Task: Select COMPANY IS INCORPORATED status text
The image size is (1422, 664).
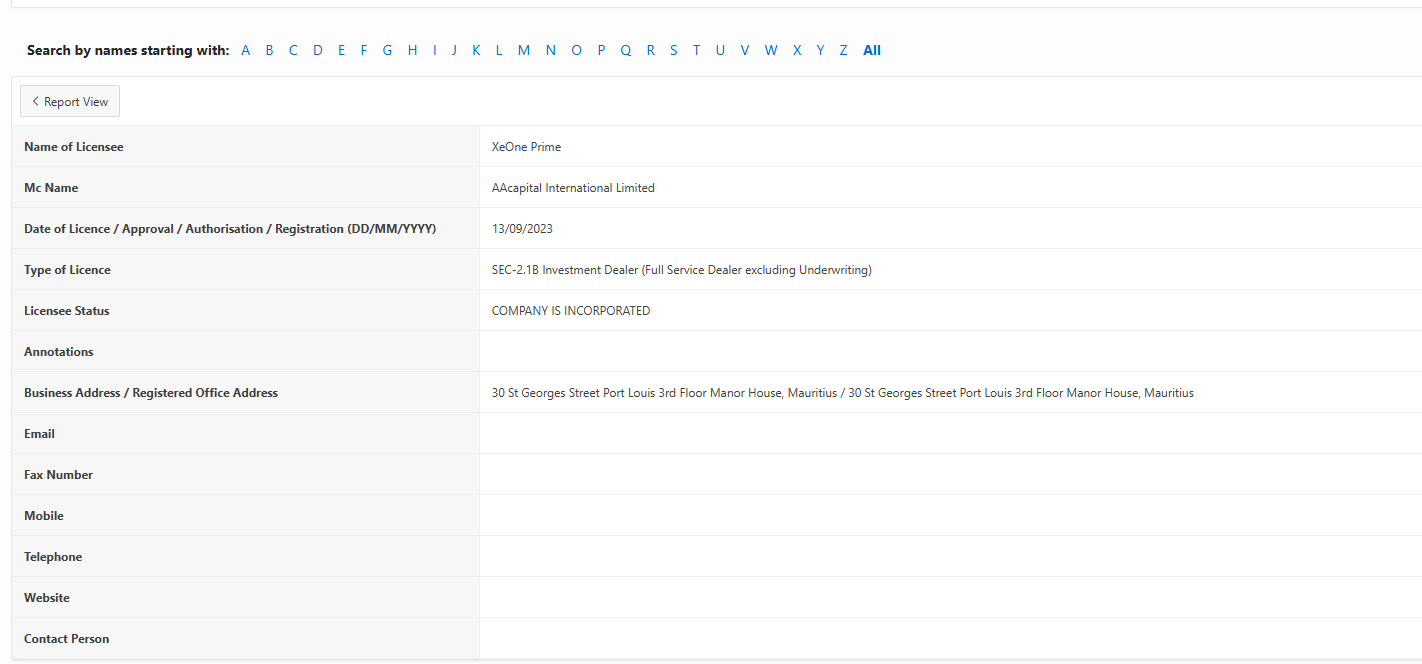Action: [x=571, y=311]
